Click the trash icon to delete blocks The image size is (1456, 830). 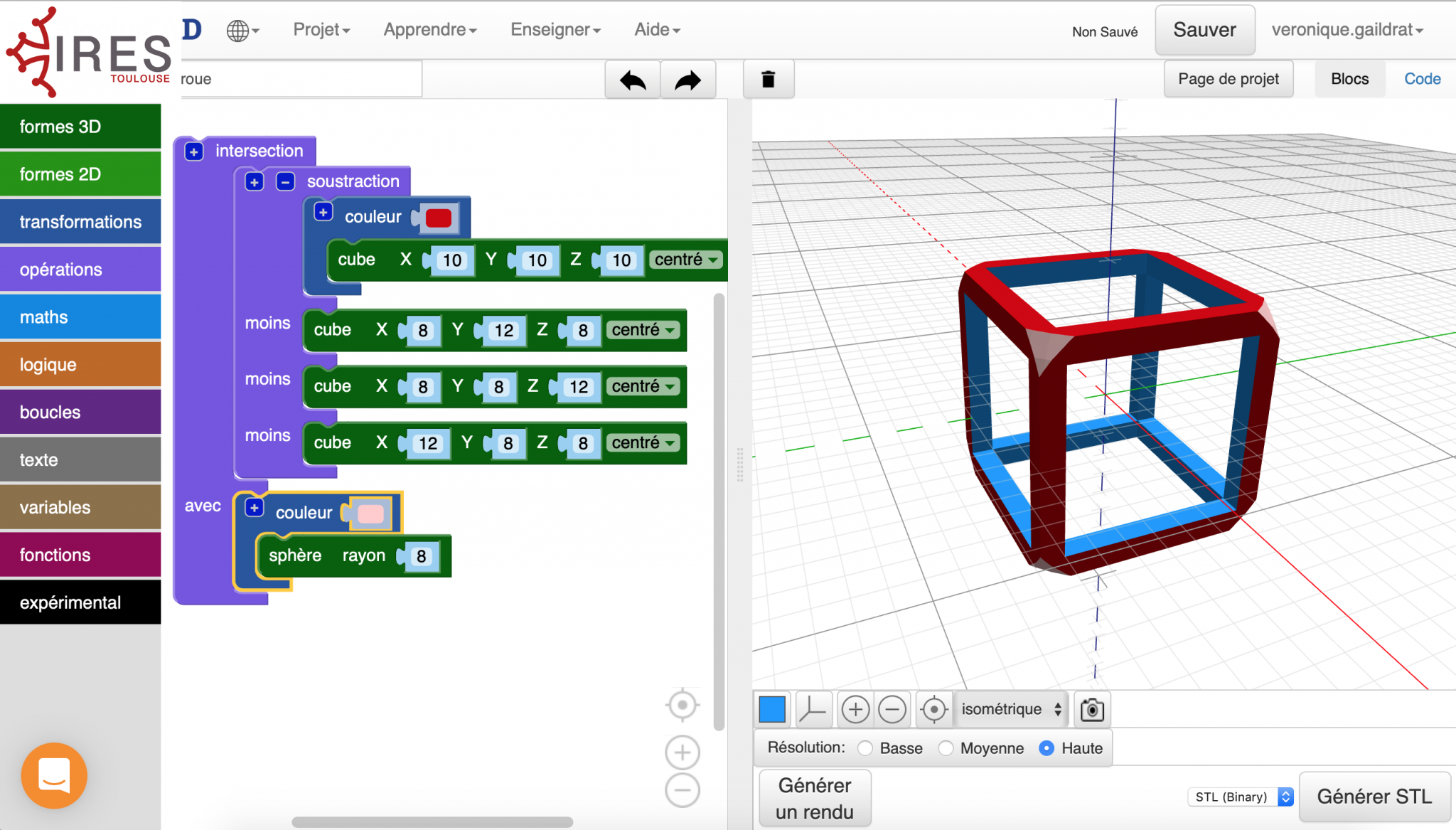pyautogui.click(x=769, y=79)
